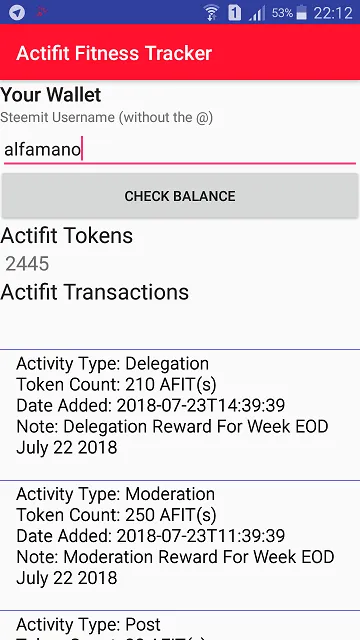Tap the 53% battery percentage text

[x=282, y=13]
